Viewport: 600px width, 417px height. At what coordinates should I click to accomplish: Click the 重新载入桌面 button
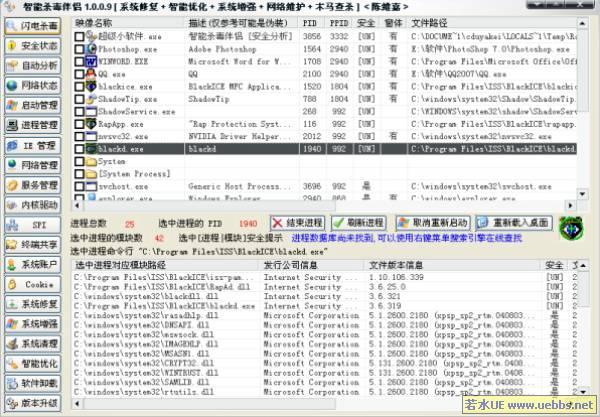514,223
